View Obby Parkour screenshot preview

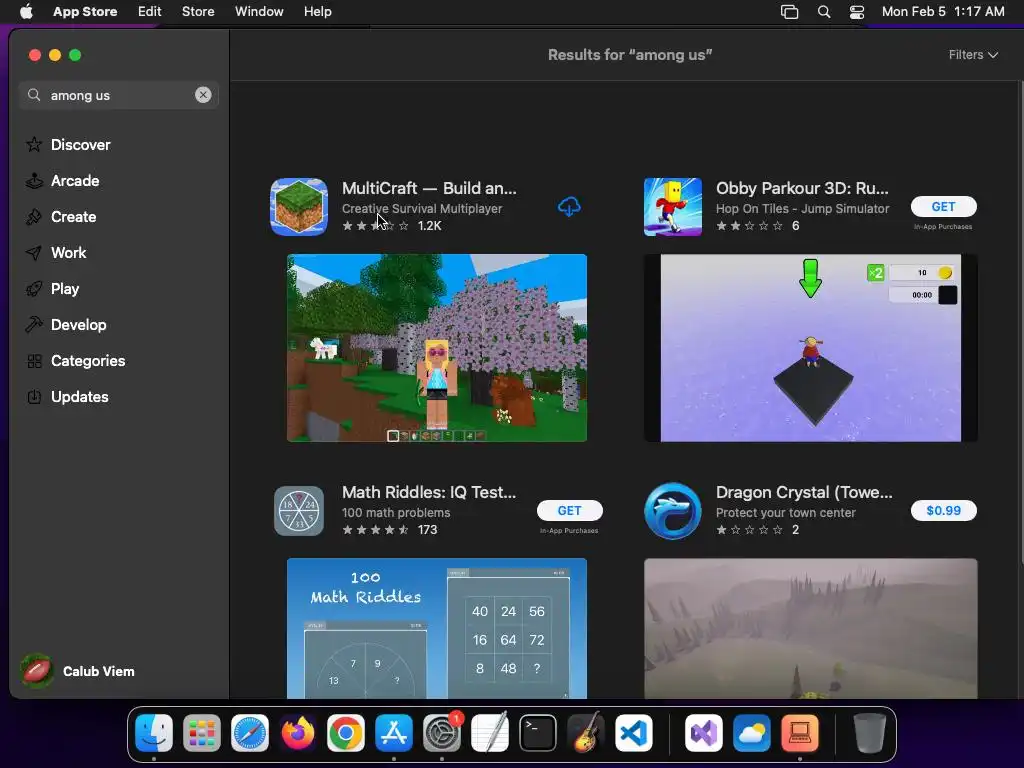(x=810, y=348)
